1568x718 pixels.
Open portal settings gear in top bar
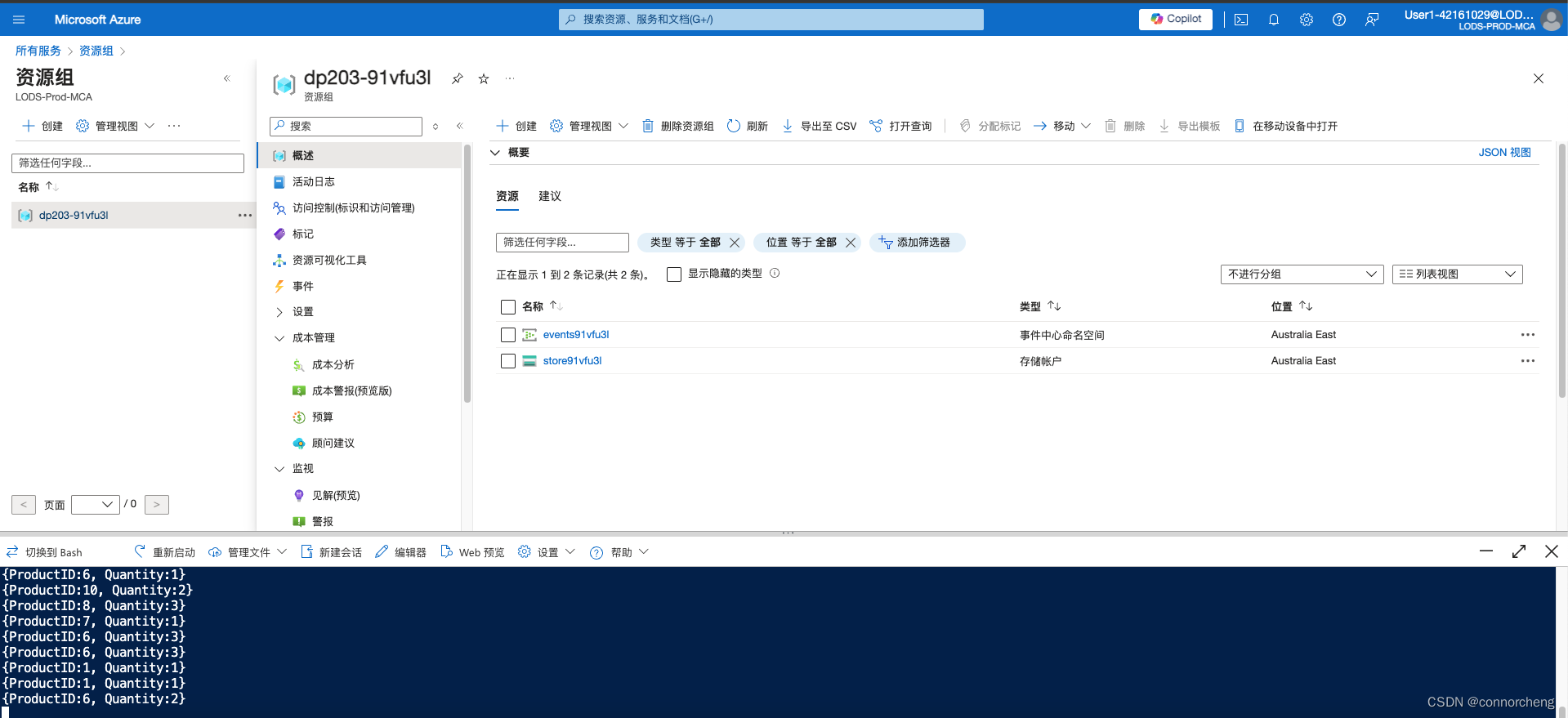(x=1307, y=20)
